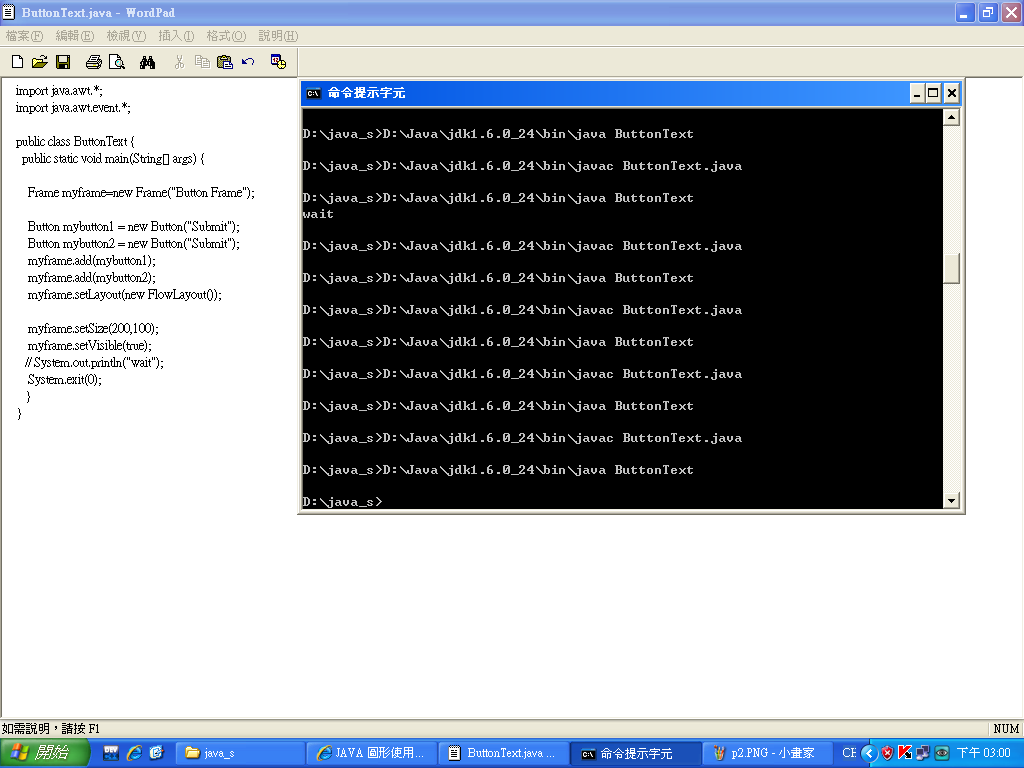Click the 'Button mybutton2 = new Button' line
Image resolution: width=1024 pixels, height=768 pixels.
click(134, 244)
